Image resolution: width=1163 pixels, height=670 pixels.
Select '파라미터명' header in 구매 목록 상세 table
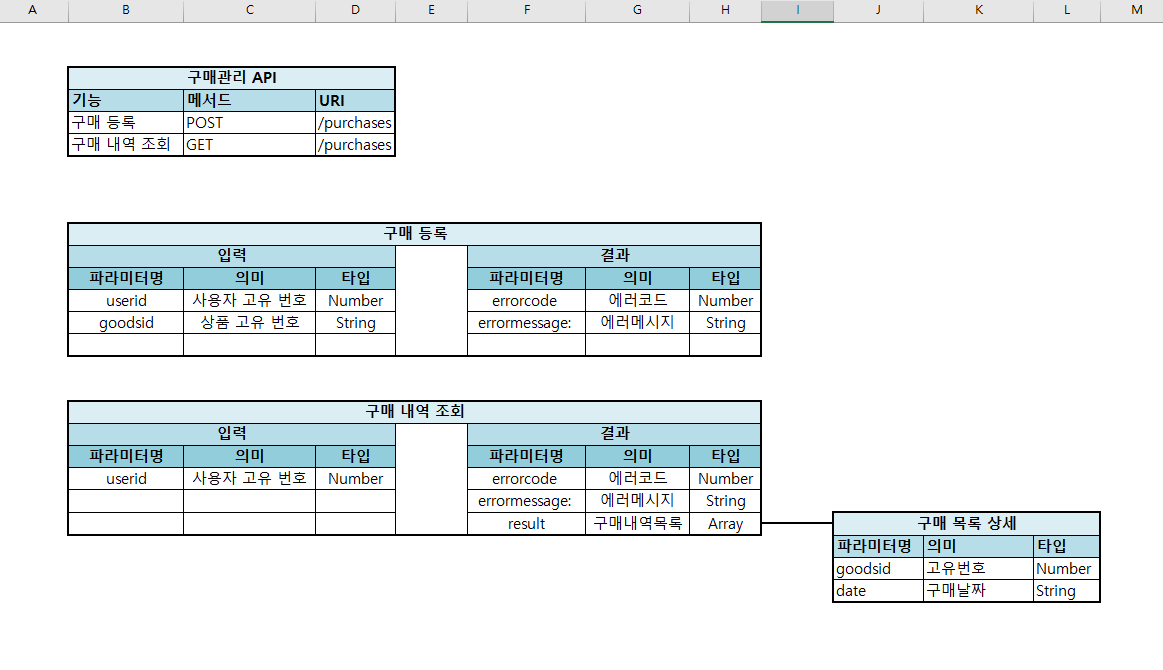click(x=878, y=546)
